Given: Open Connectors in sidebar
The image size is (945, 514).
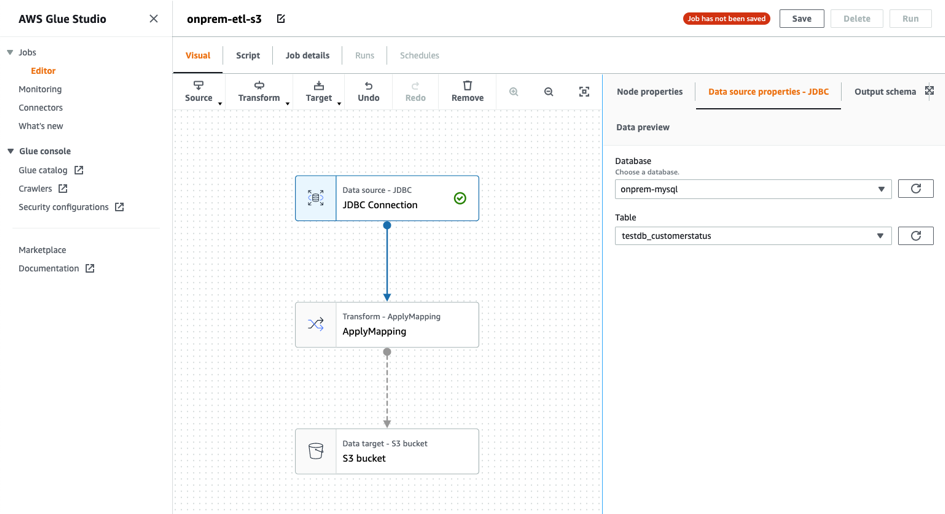Looking at the screenshot, I should click(x=40, y=107).
